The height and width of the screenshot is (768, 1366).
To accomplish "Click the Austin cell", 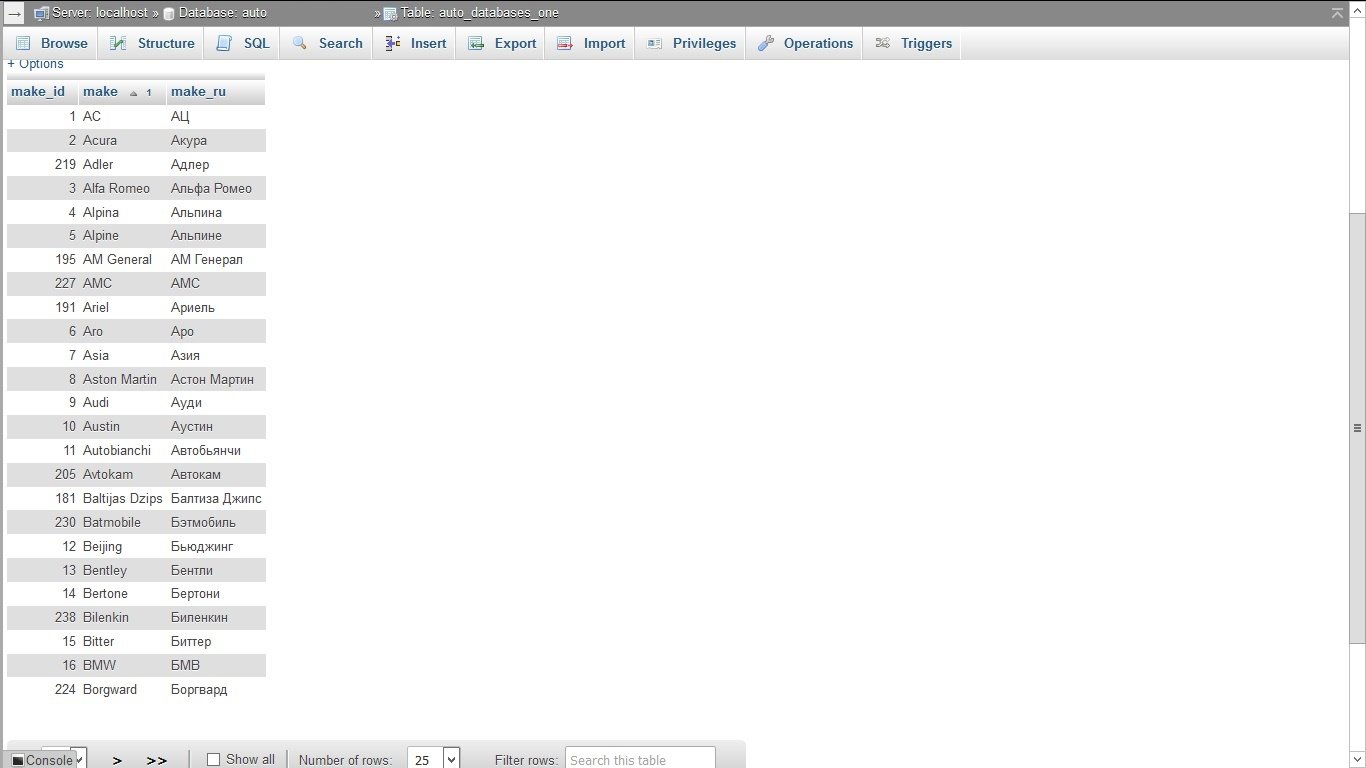I will click(x=122, y=427).
